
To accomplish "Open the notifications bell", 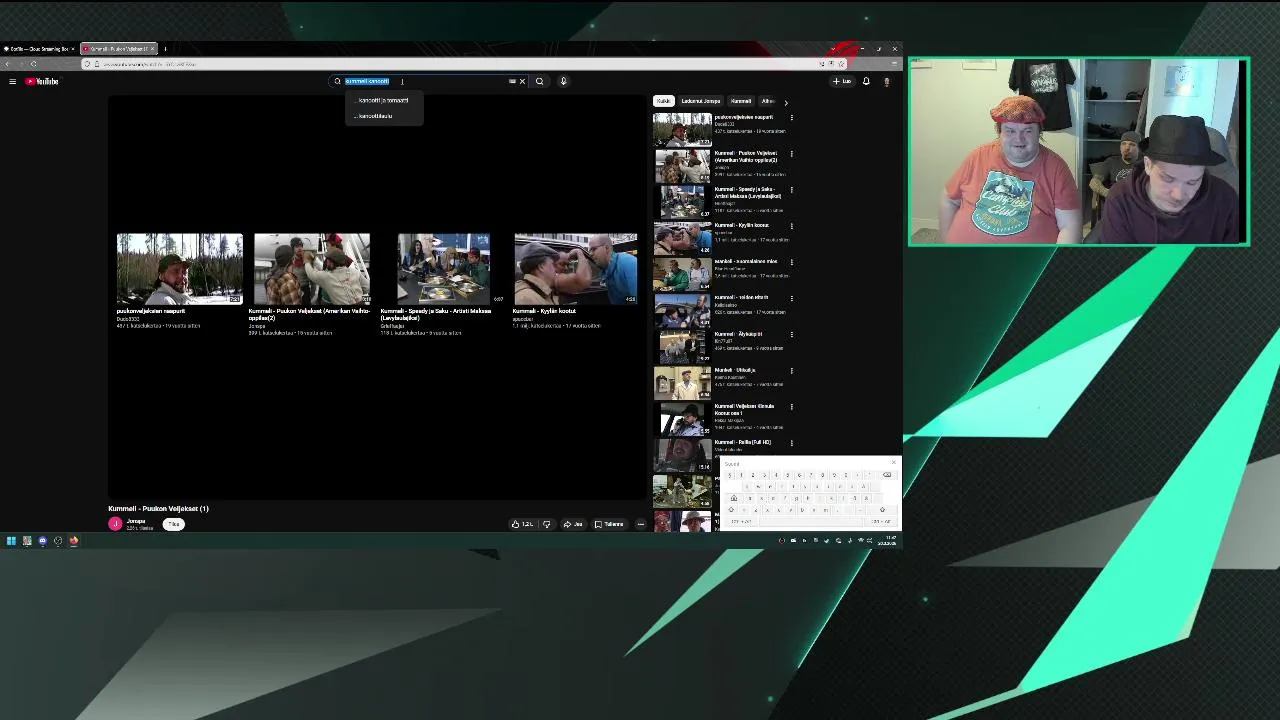I will click(x=866, y=81).
